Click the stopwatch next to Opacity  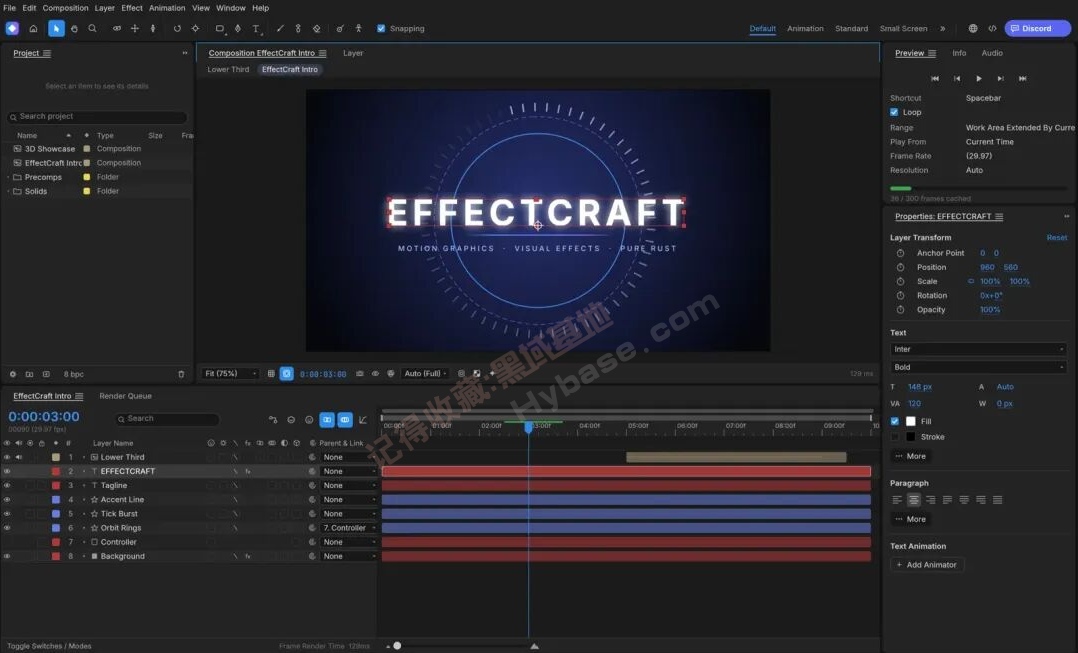[900, 310]
